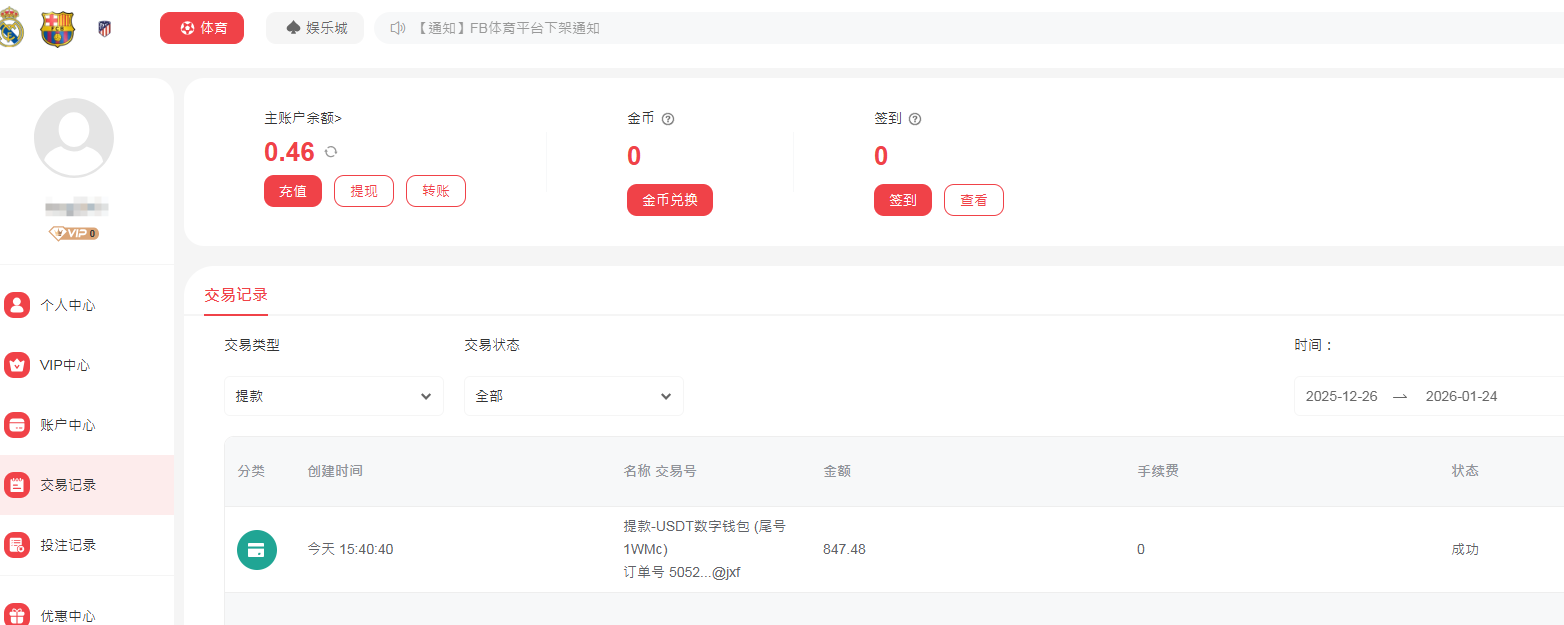Click the 个人中心 person icon in sidebar
The image size is (1564, 625).
[x=17, y=305]
